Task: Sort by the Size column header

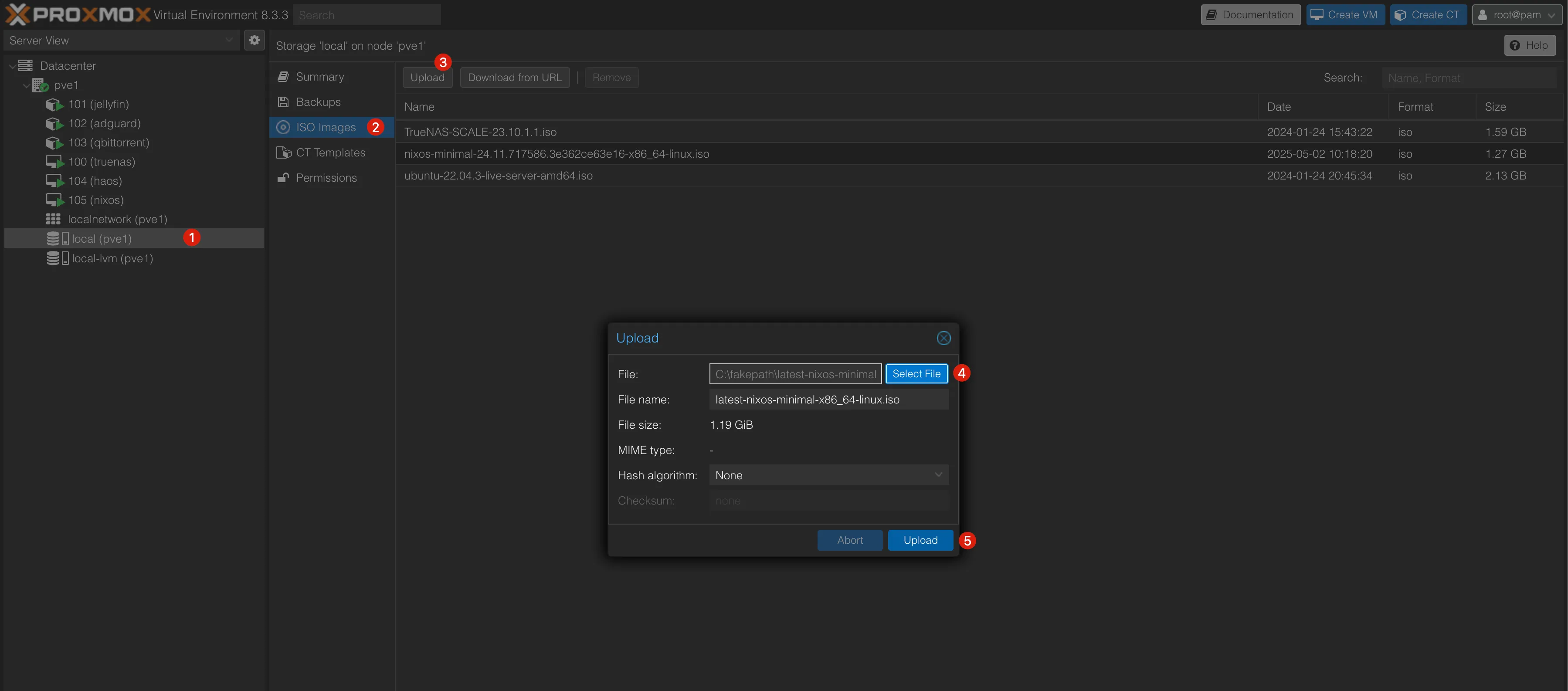Action: point(1519,106)
